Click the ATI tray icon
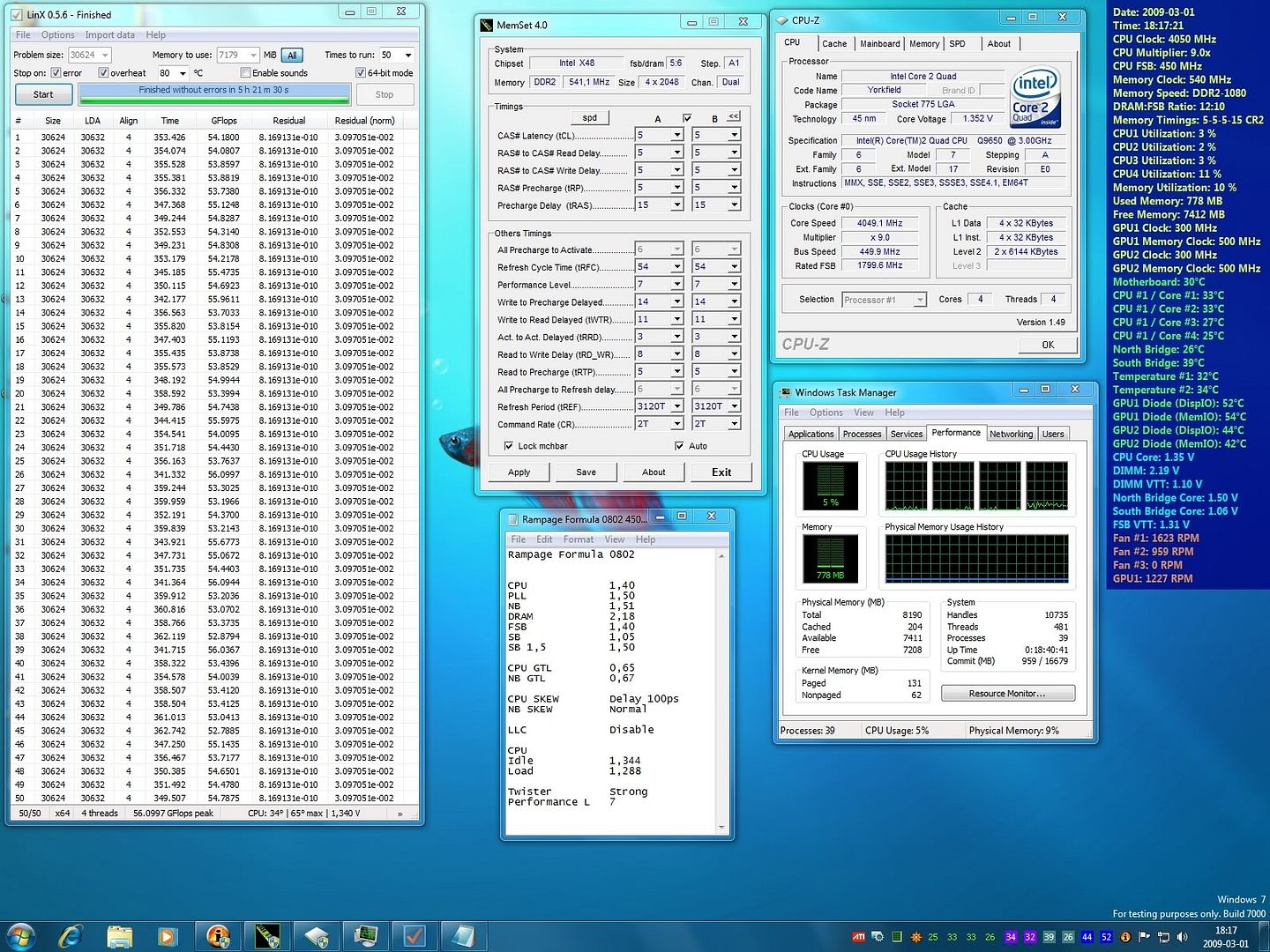Image resolution: width=1270 pixels, height=952 pixels. pyautogui.click(x=858, y=937)
